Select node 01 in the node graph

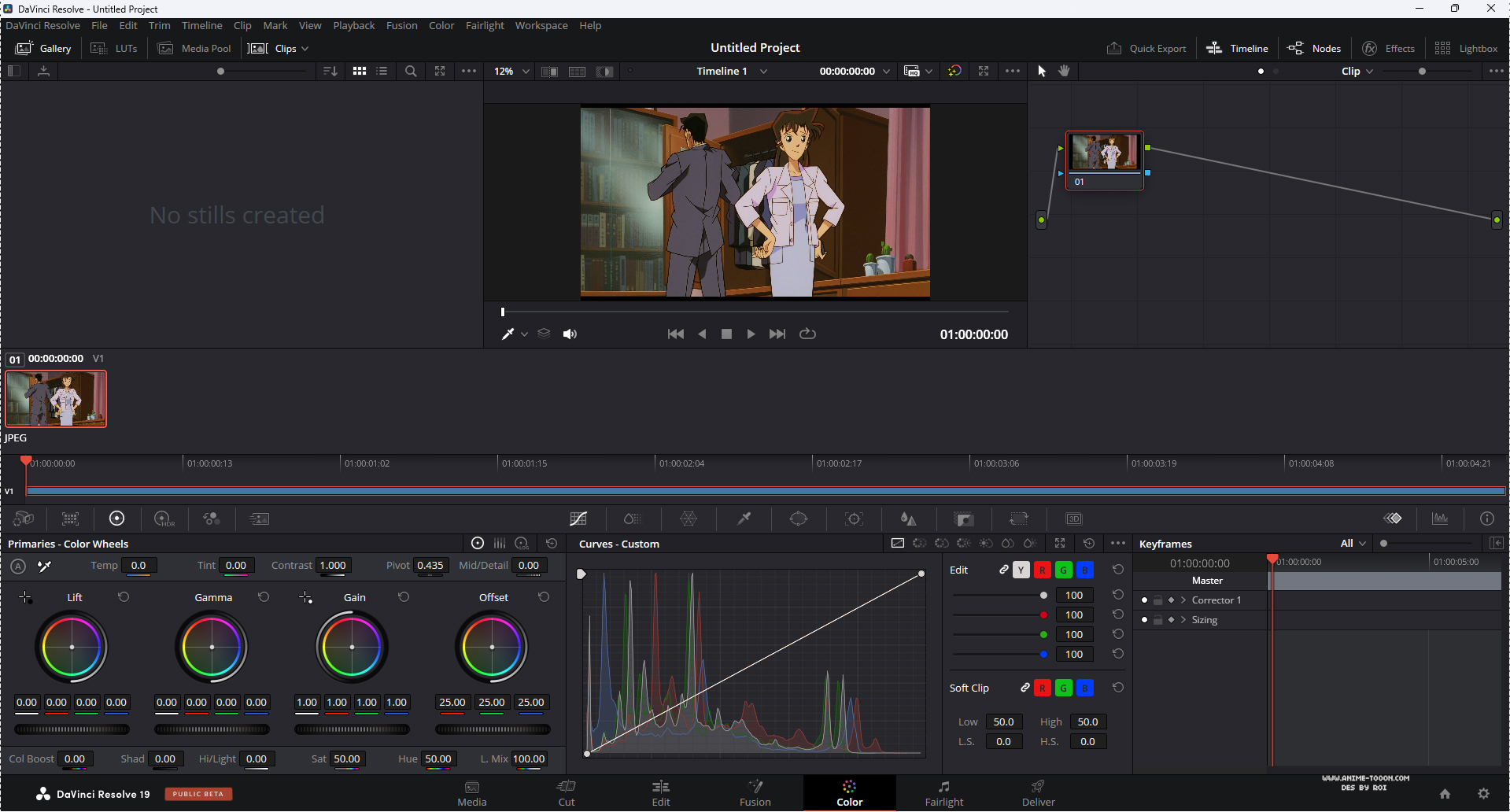coord(1105,160)
